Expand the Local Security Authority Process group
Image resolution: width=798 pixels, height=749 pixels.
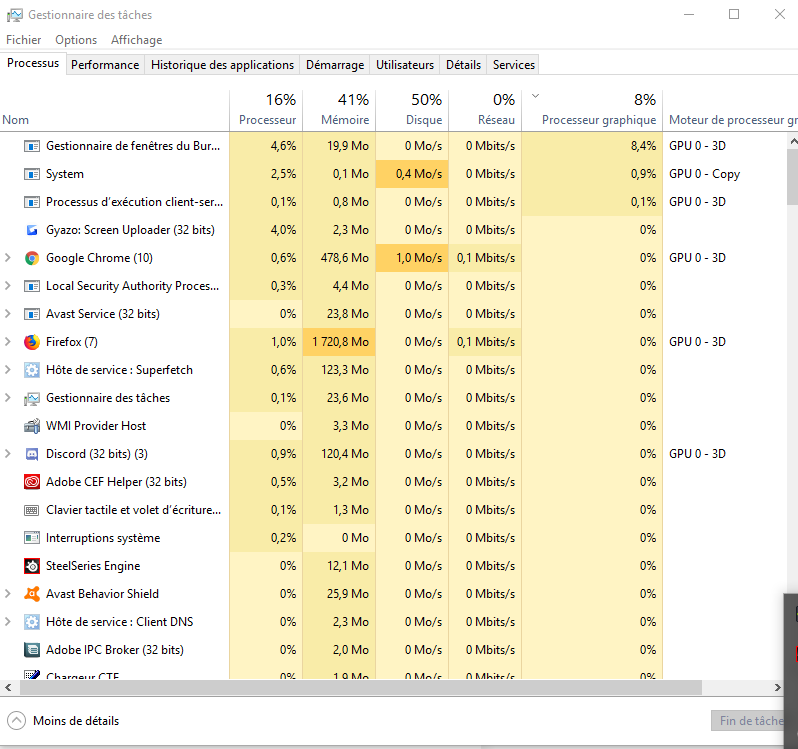coord(8,286)
